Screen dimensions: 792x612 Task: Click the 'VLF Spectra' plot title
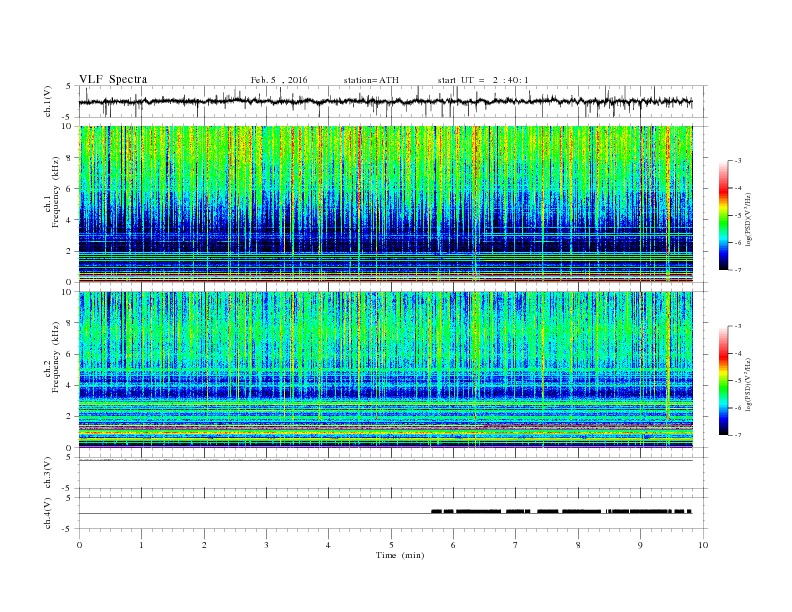(x=113, y=79)
